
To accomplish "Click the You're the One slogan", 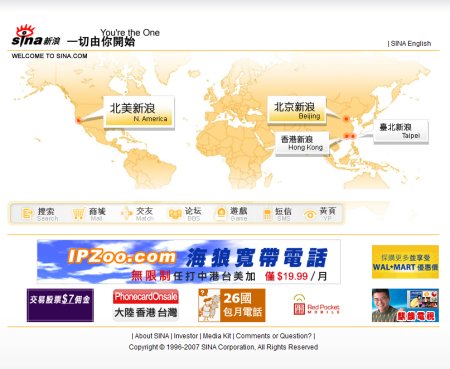I will tap(130, 33).
